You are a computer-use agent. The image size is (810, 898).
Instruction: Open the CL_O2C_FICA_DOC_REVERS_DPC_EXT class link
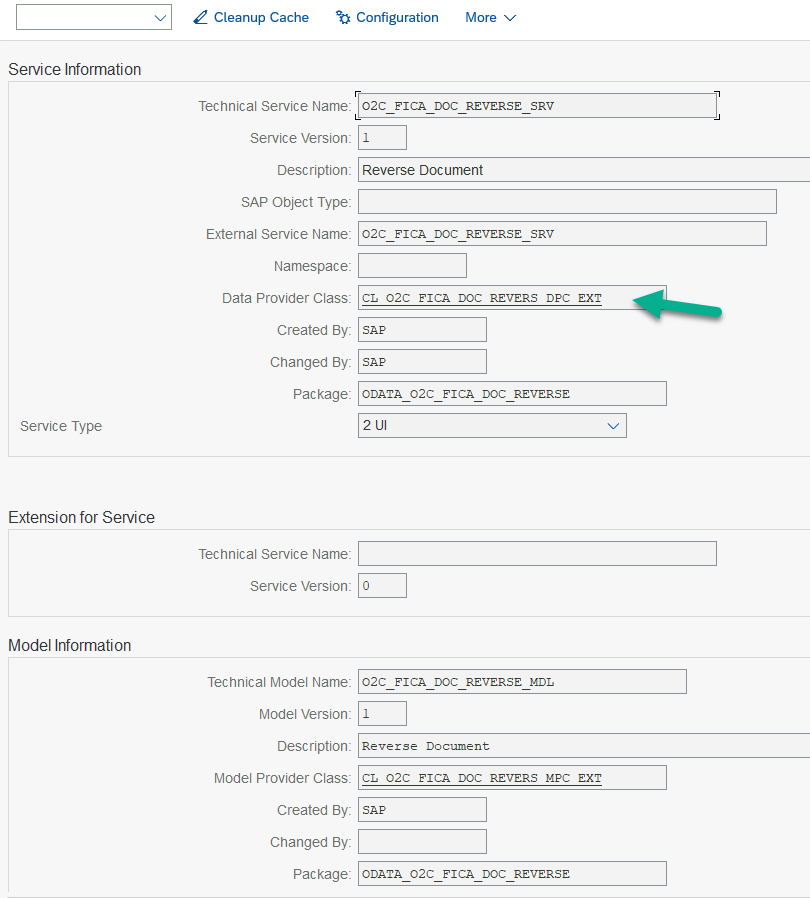482,298
